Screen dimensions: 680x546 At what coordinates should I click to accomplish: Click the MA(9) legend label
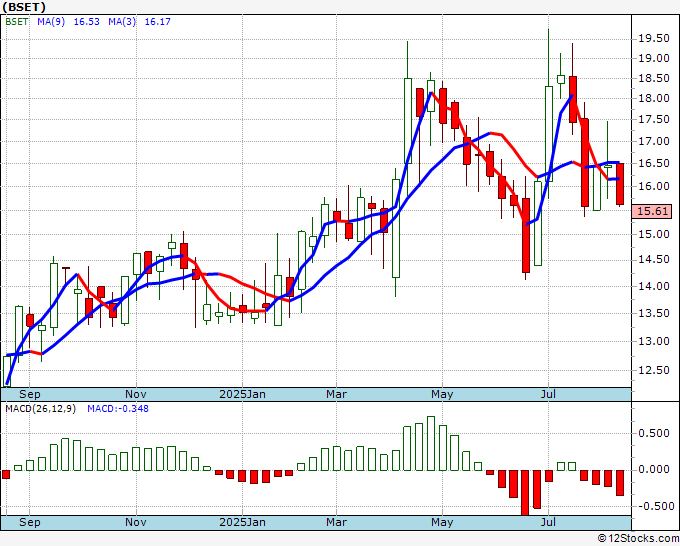pyautogui.click(x=51, y=22)
